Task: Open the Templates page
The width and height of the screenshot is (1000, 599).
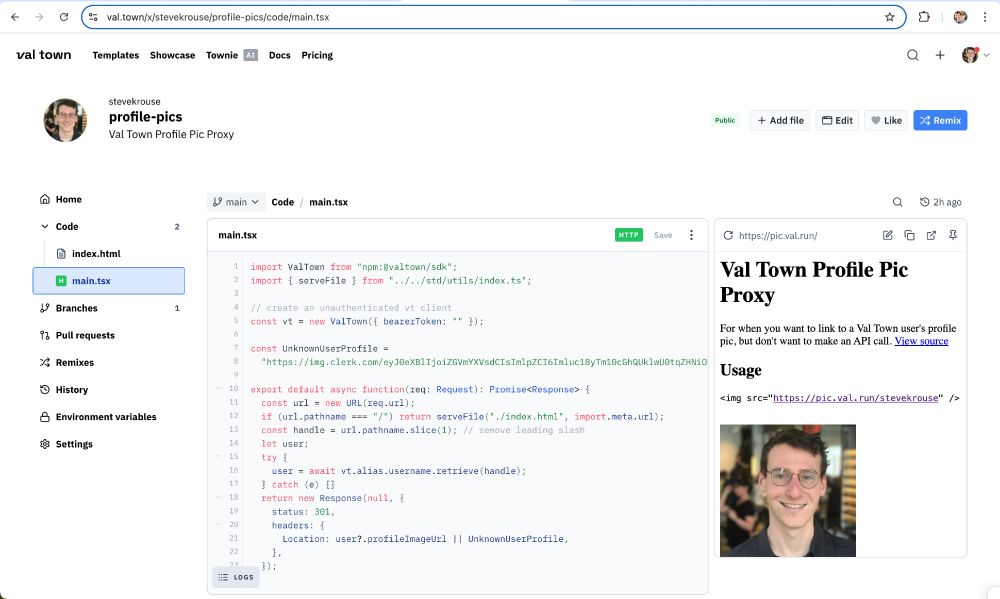Action: (115, 55)
